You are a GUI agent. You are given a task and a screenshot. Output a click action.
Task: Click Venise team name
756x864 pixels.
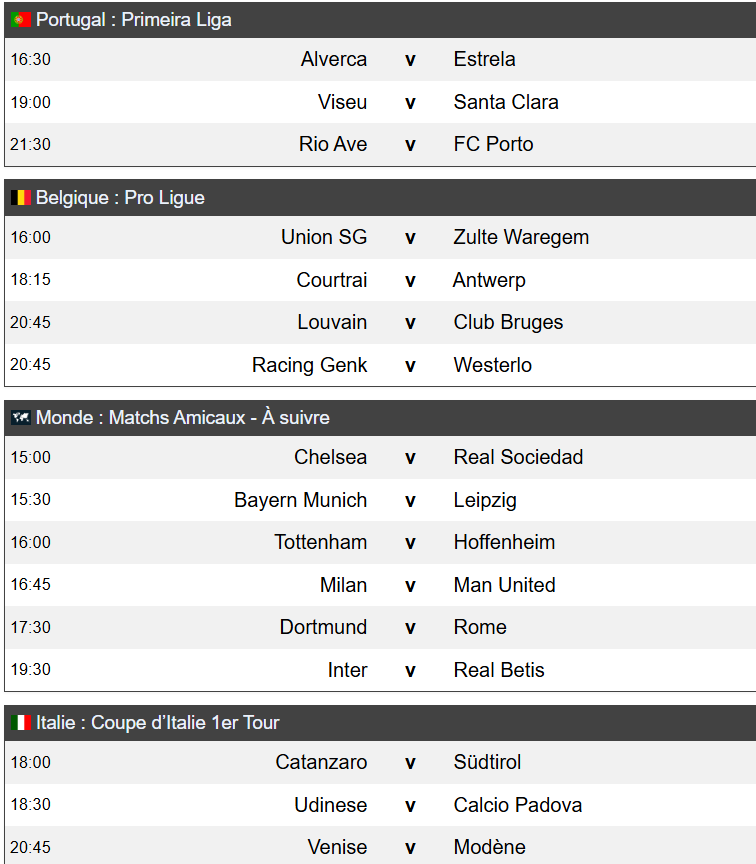(337, 847)
